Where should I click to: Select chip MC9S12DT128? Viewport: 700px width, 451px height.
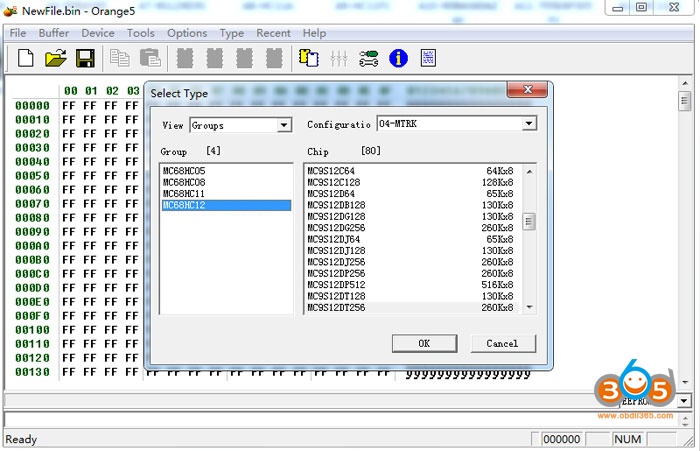tap(411, 296)
